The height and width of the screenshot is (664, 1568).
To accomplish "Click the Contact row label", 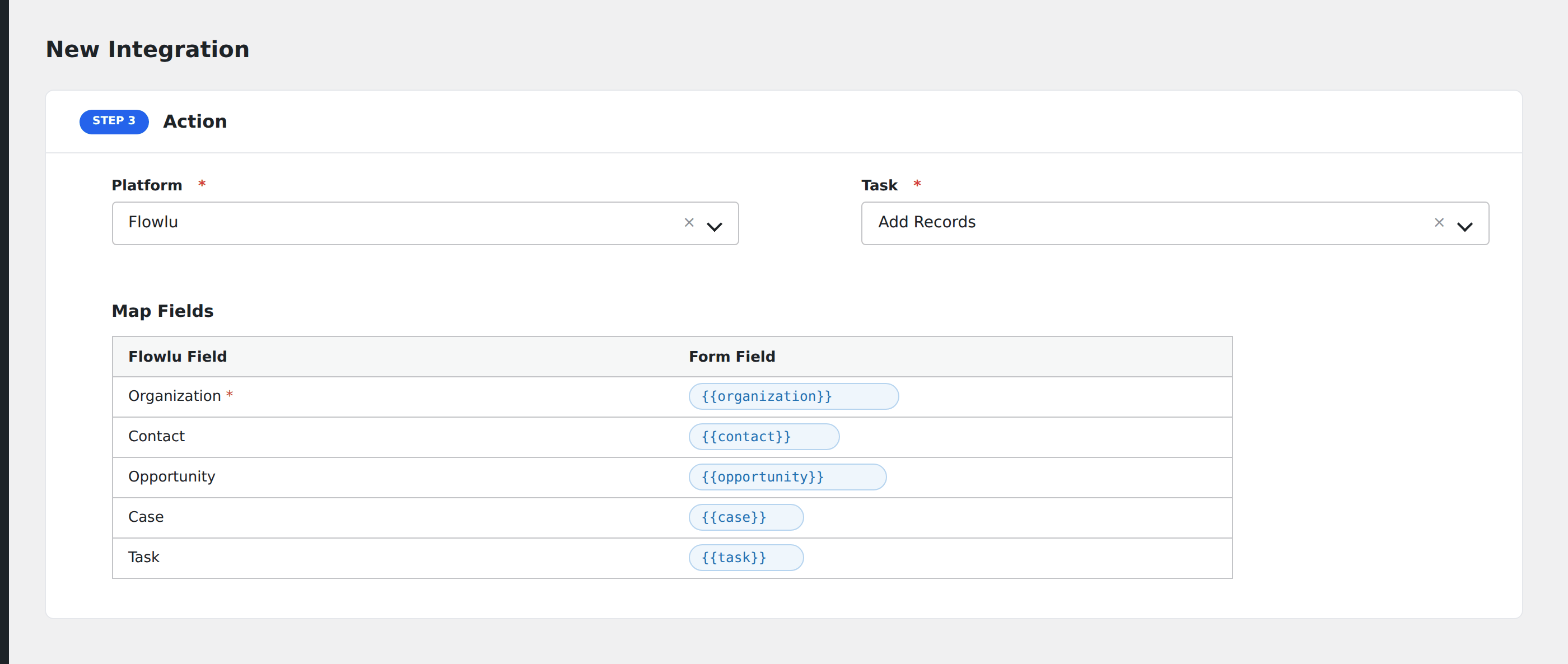I will (x=156, y=436).
